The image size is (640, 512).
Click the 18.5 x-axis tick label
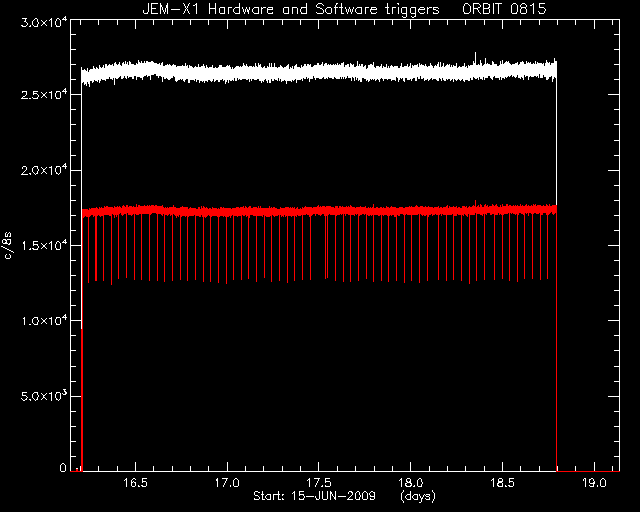click(502, 483)
